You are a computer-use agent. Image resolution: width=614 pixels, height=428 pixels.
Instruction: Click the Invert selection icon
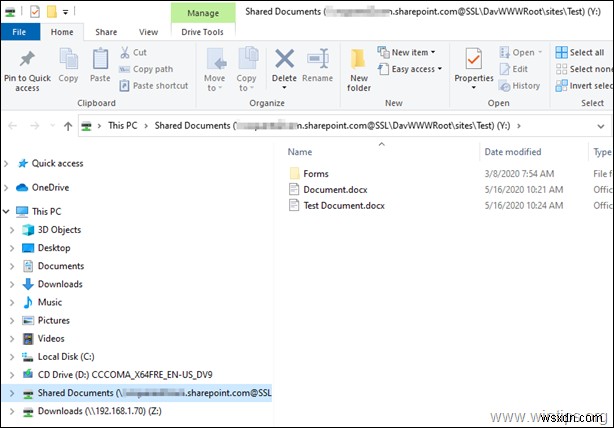click(561, 85)
